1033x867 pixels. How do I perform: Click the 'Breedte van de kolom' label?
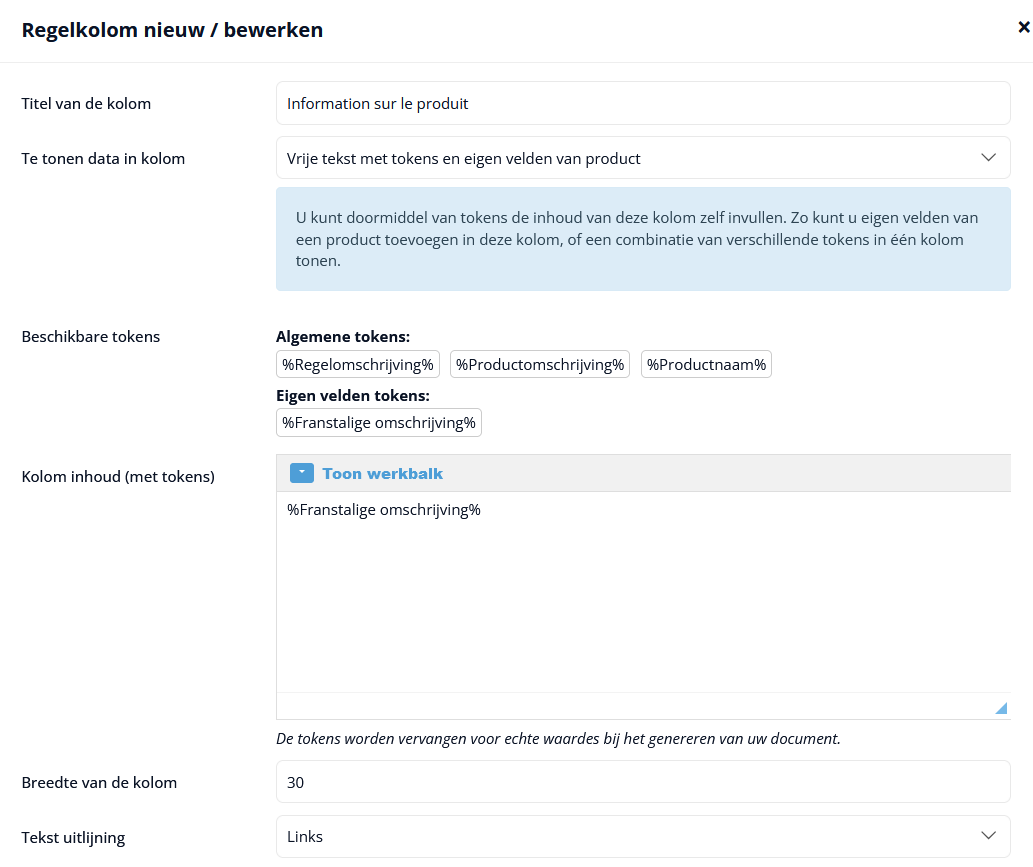tap(99, 783)
